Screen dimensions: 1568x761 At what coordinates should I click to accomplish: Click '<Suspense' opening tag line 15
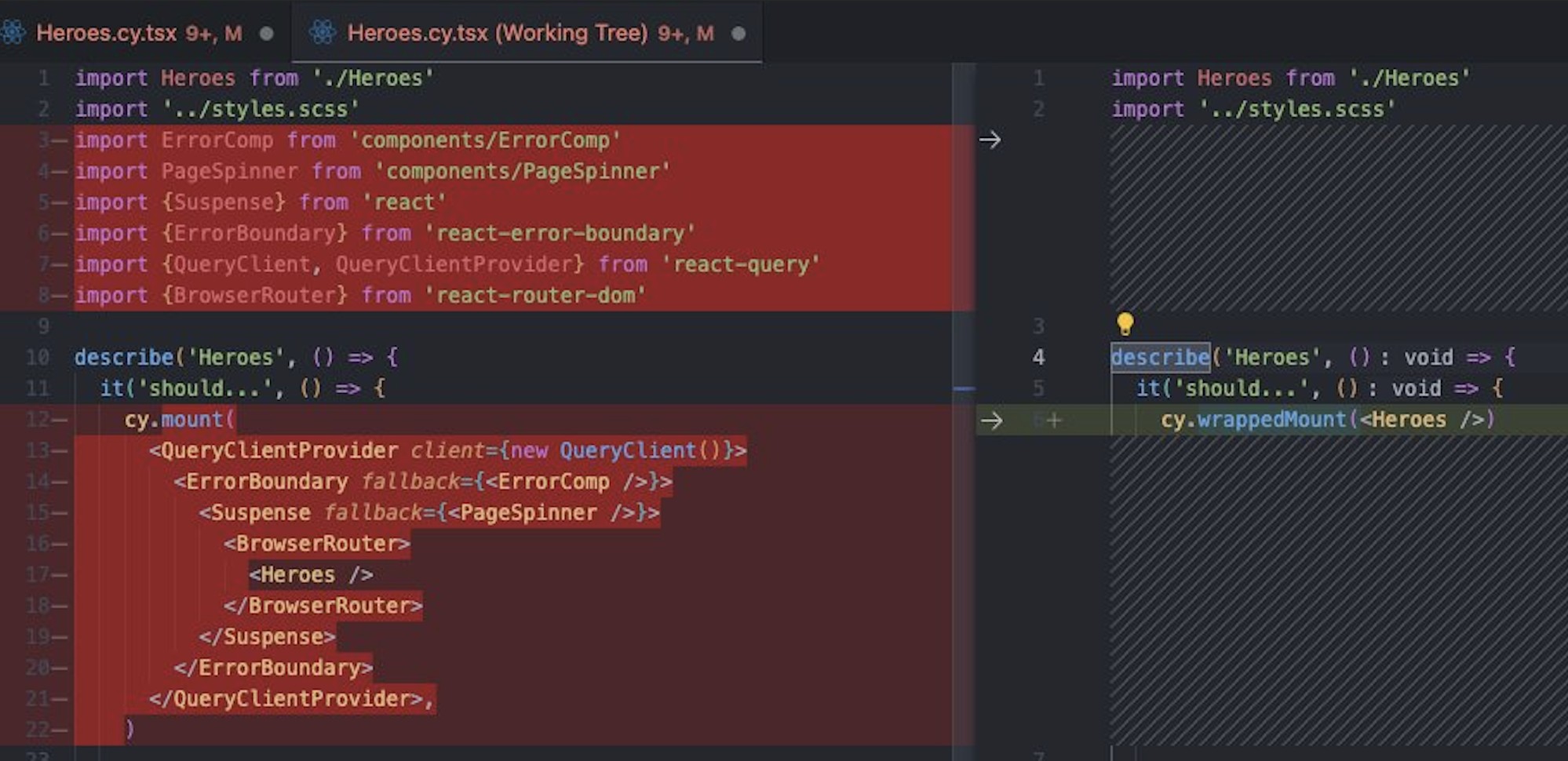(254, 512)
